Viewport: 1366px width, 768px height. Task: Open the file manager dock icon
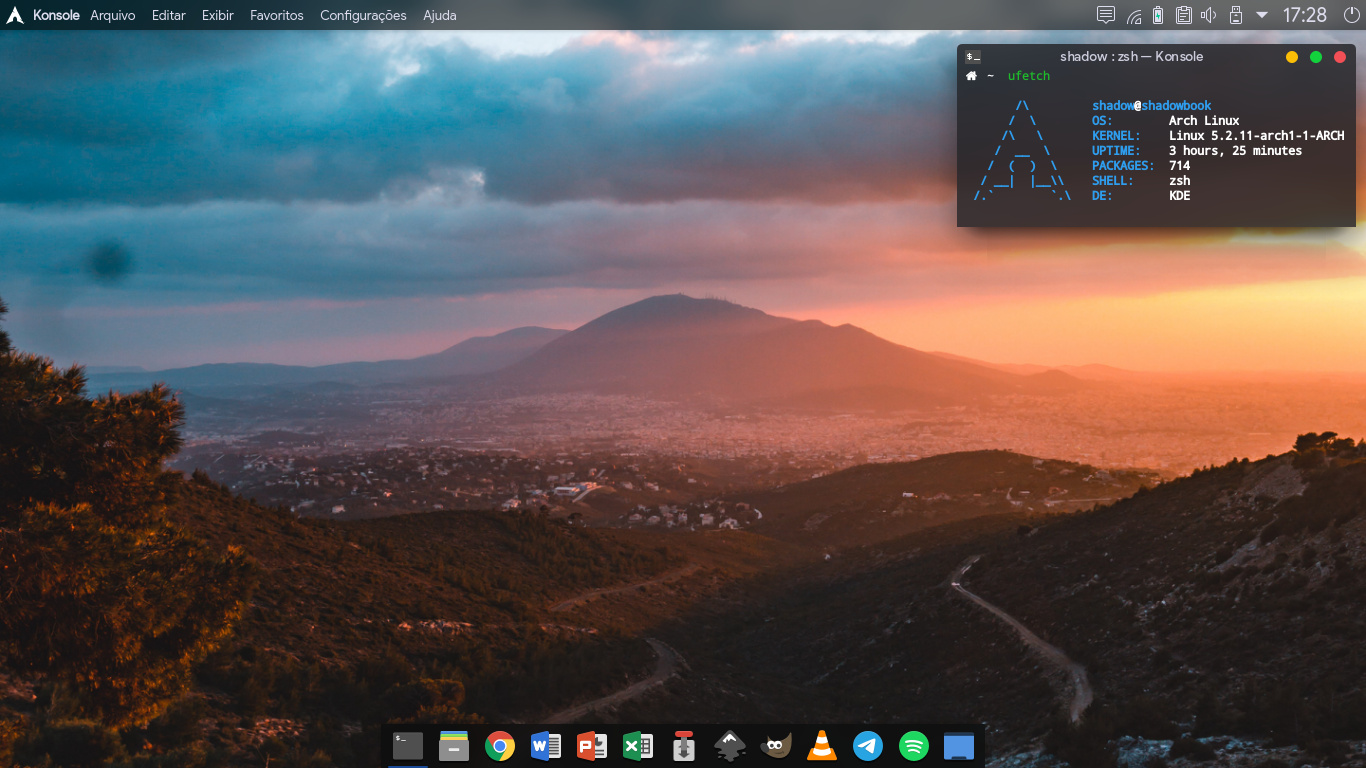pyautogui.click(x=454, y=746)
